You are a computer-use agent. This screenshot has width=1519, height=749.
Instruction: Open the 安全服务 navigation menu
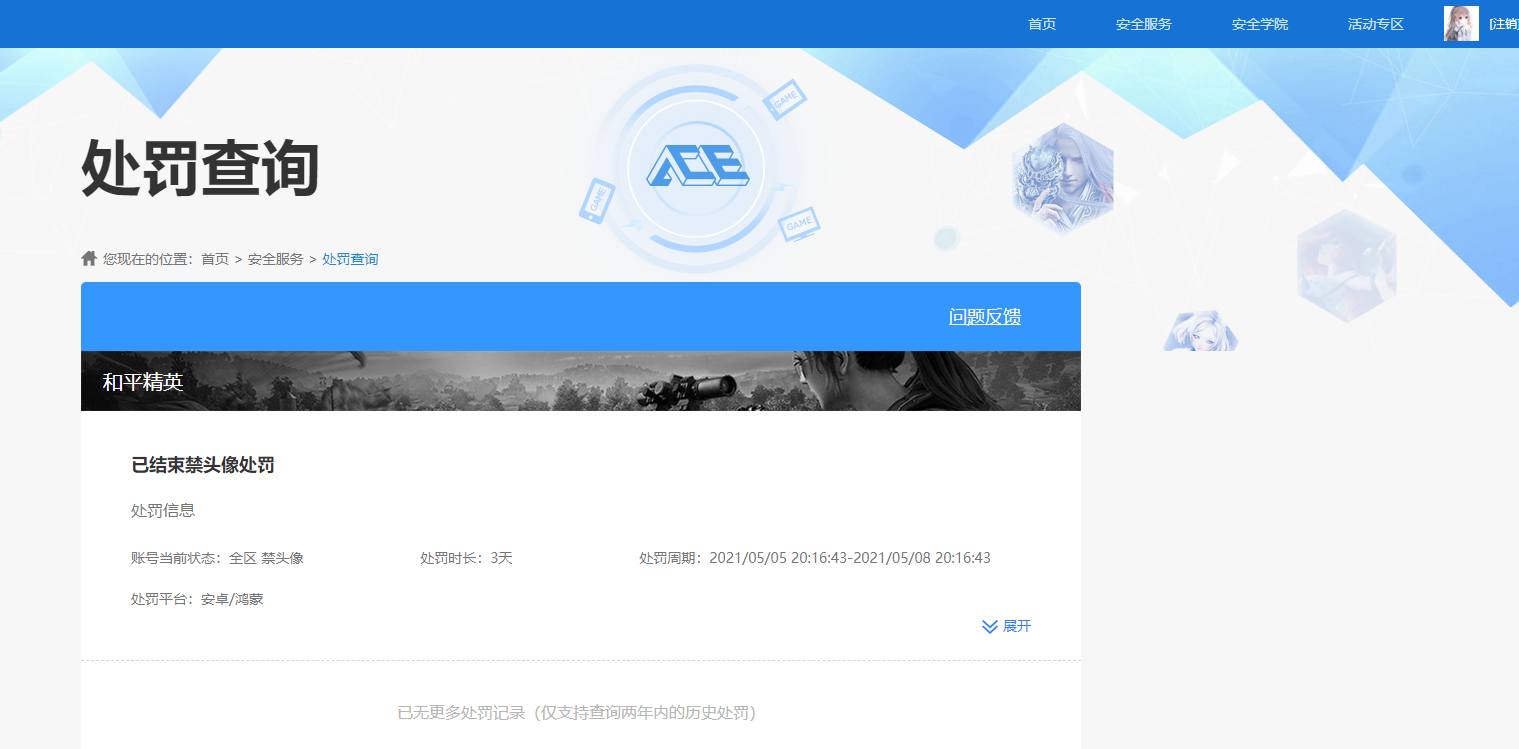(x=1143, y=23)
